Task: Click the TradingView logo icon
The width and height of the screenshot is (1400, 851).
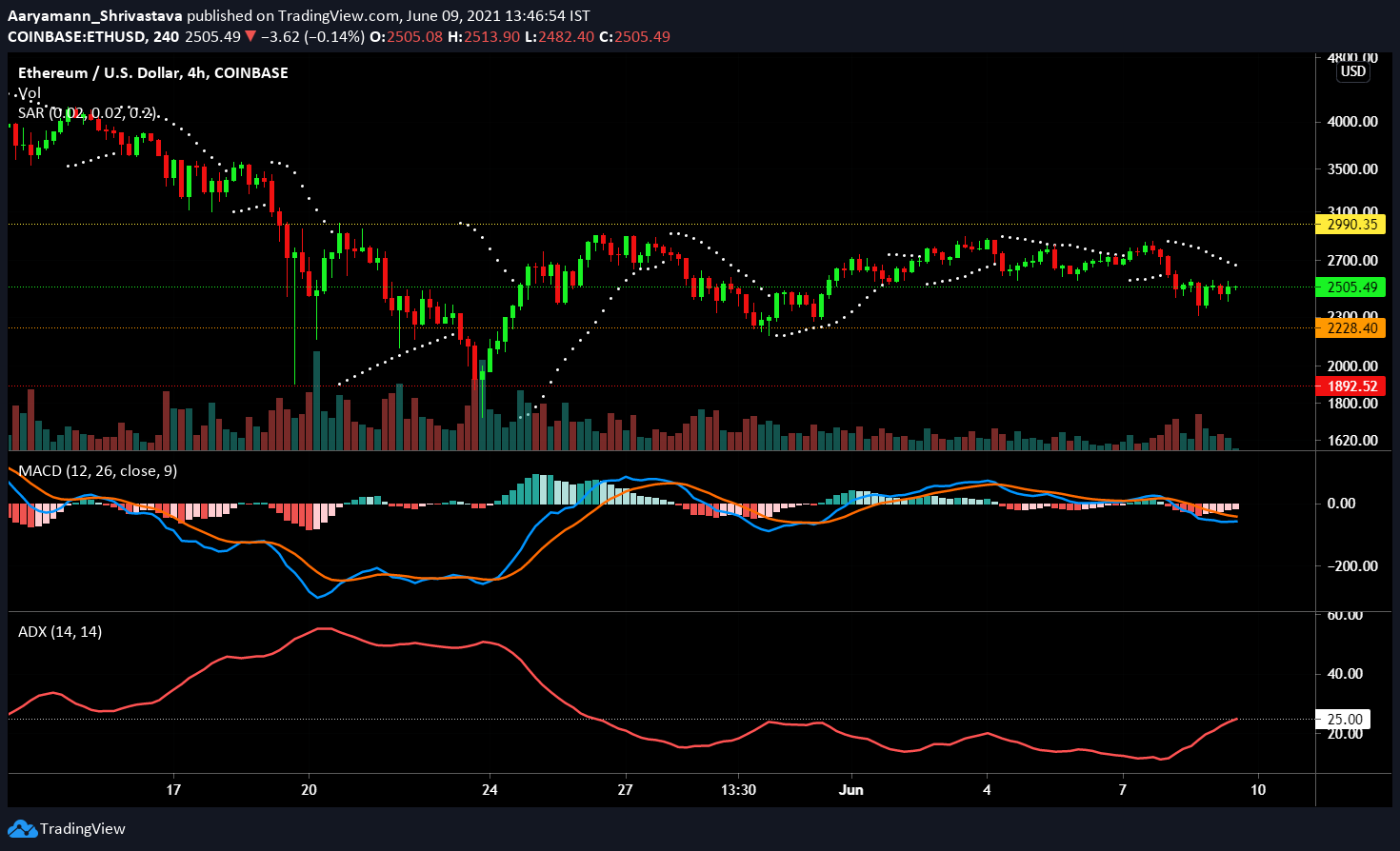Action: [22, 829]
